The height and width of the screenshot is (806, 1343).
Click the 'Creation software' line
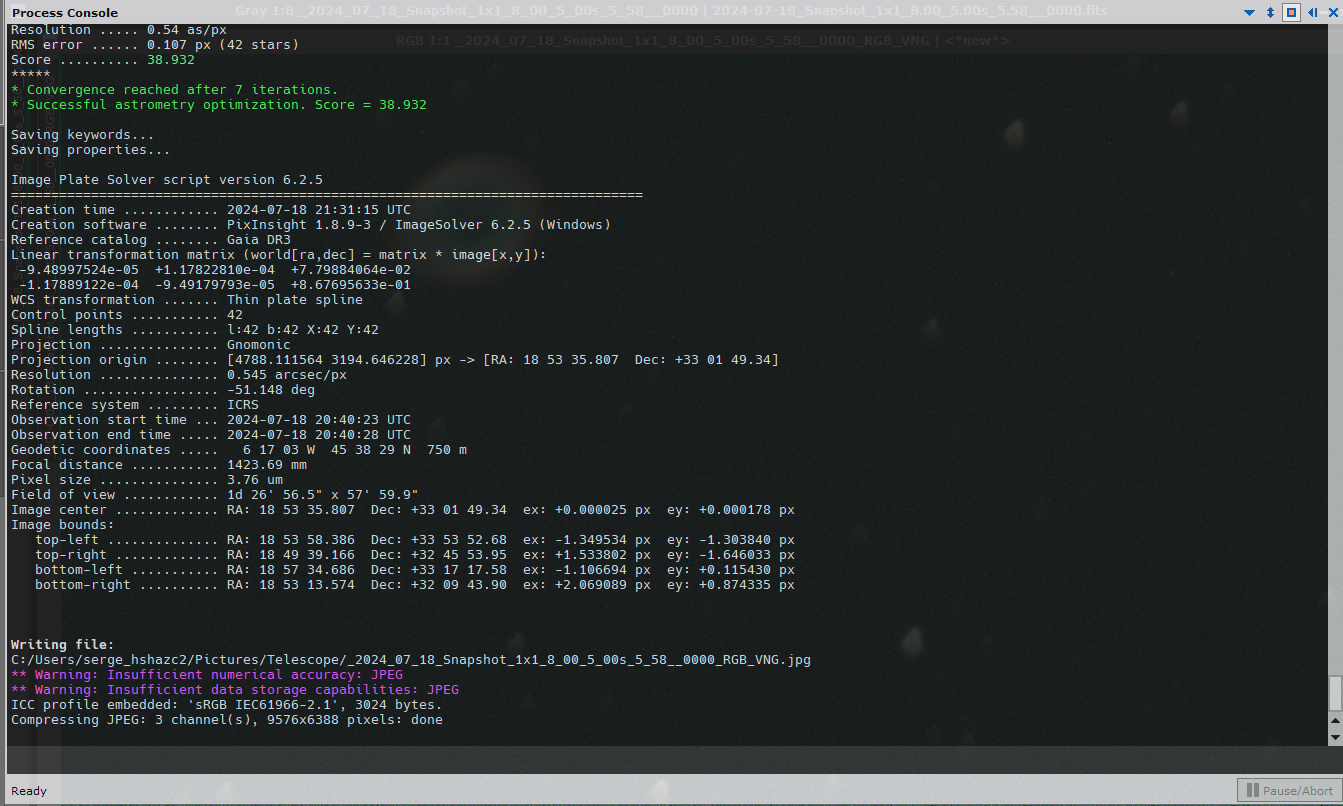pyautogui.click(x=311, y=225)
